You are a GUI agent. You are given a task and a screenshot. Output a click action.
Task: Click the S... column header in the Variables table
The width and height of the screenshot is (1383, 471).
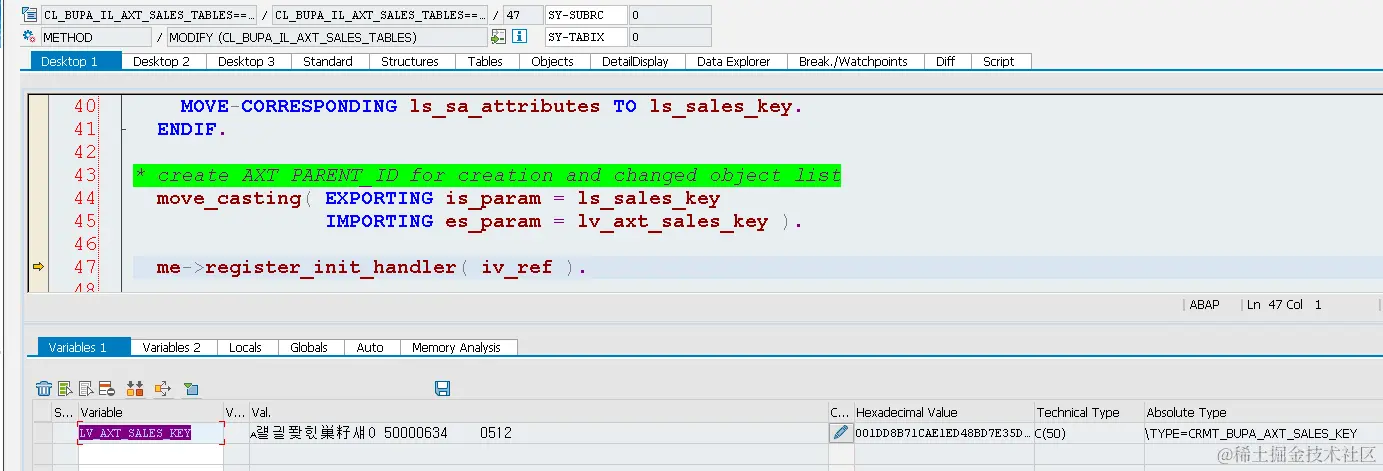(x=63, y=412)
